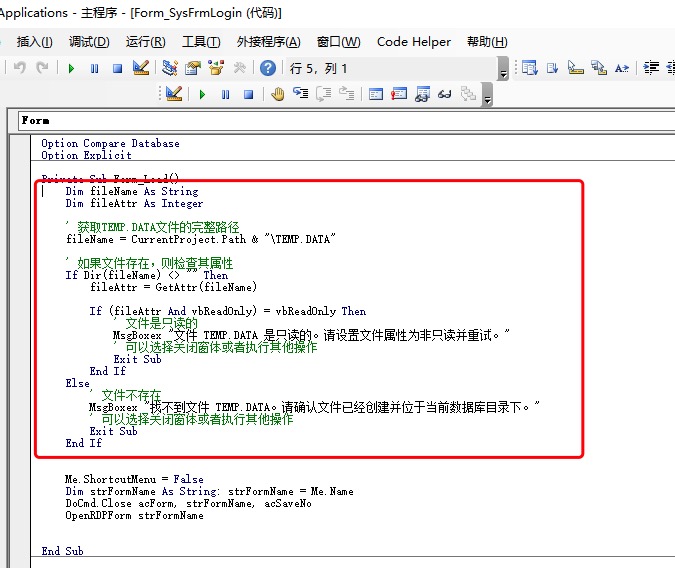Open the Properties Window
The image size is (675, 568).
tap(193, 68)
